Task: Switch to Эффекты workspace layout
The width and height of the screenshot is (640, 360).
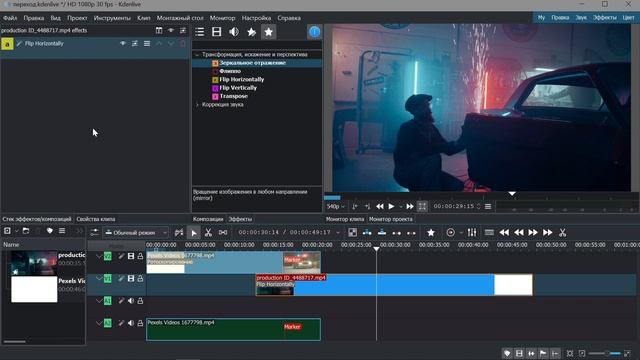Action: pos(604,18)
